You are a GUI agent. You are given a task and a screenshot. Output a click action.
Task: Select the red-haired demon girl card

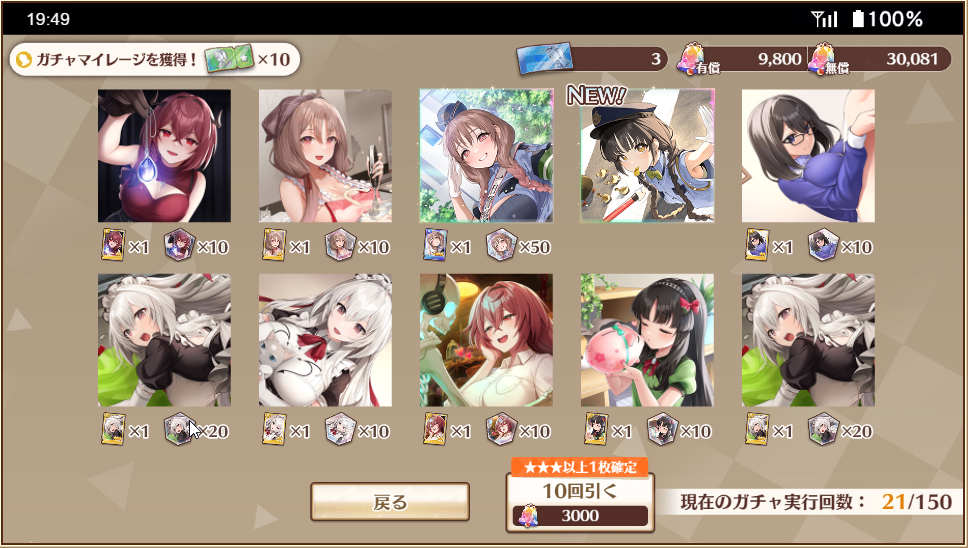pyautogui.click(x=164, y=156)
